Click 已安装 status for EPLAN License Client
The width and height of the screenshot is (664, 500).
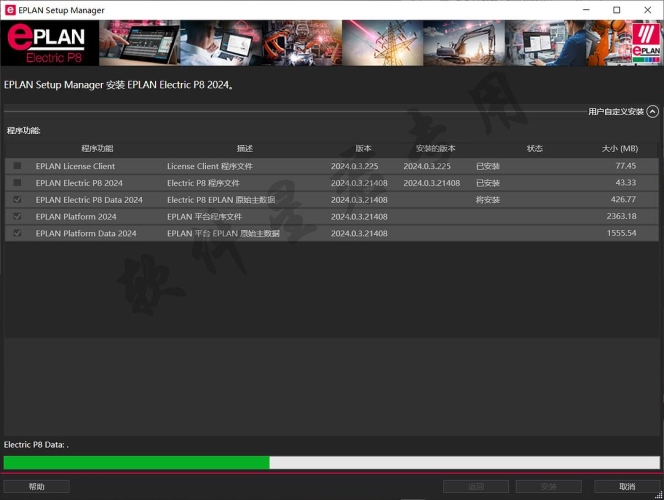[x=487, y=166]
